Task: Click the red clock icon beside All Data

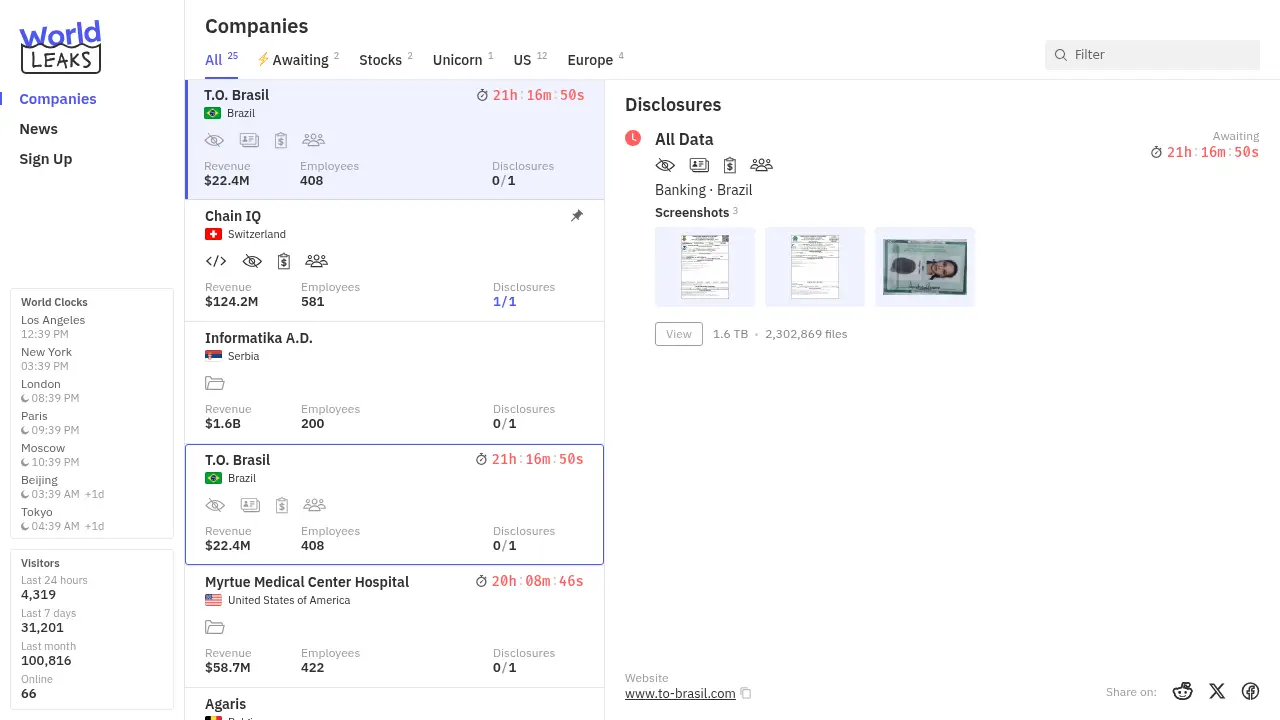Action: (x=633, y=138)
